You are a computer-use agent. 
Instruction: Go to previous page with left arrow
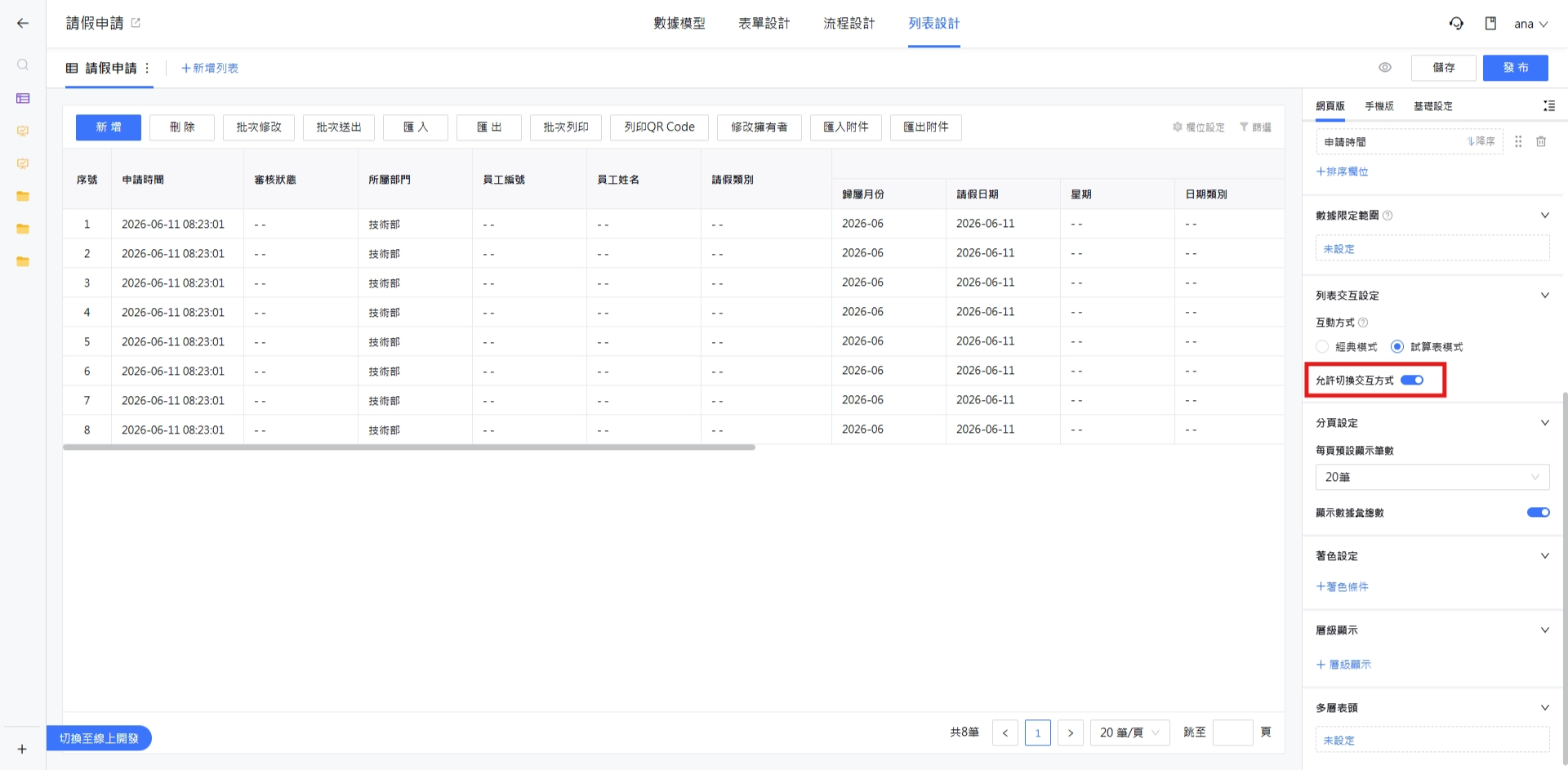(1005, 732)
